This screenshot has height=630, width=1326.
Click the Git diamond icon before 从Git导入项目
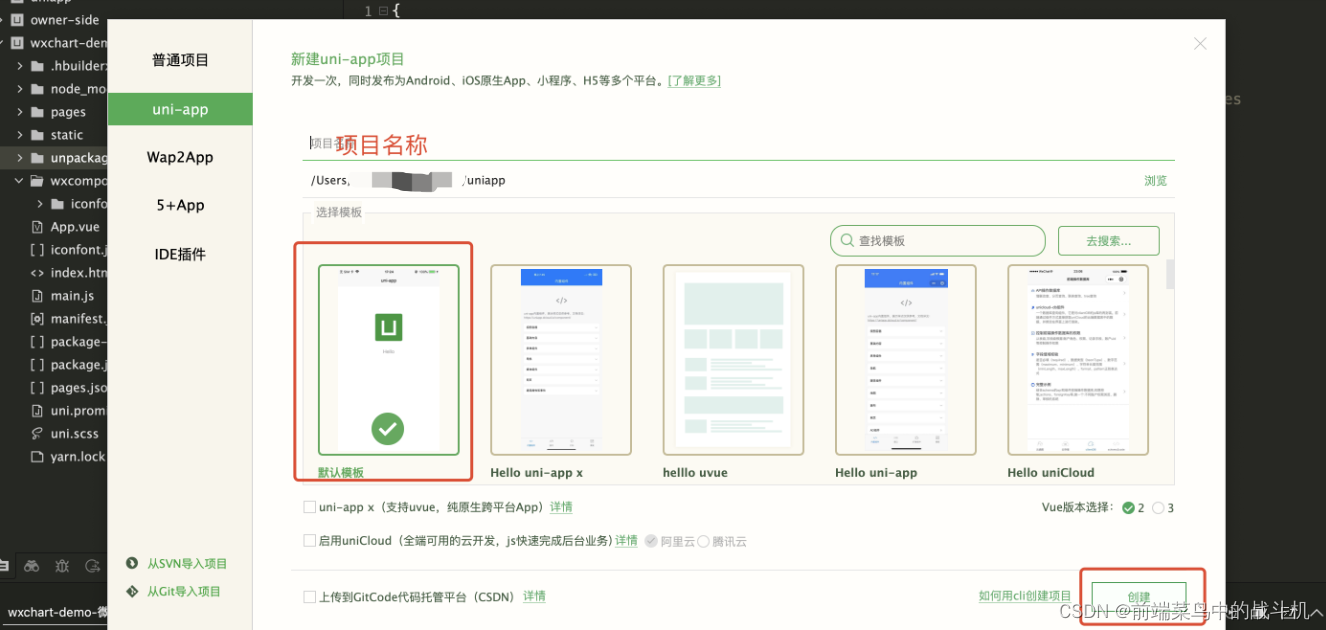pos(132,591)
